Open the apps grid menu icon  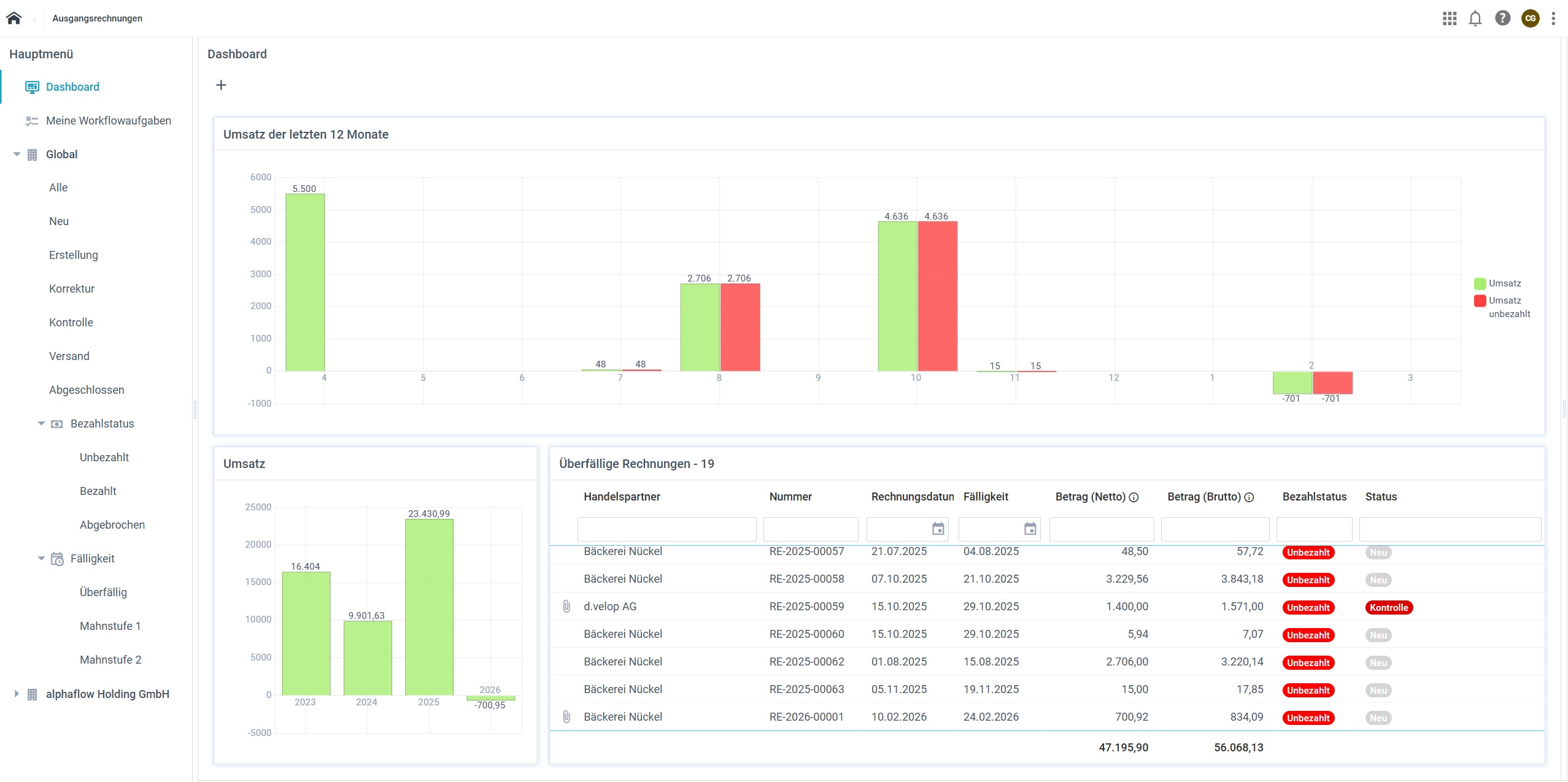(x=1450, y=18)
